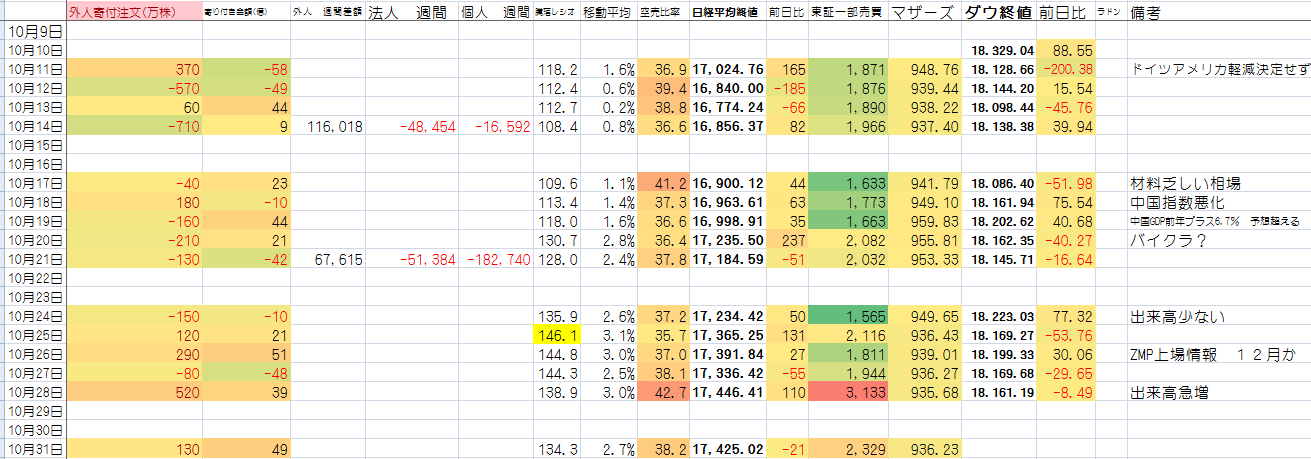Select the 日経平均終値 column header

click(727, 13)
